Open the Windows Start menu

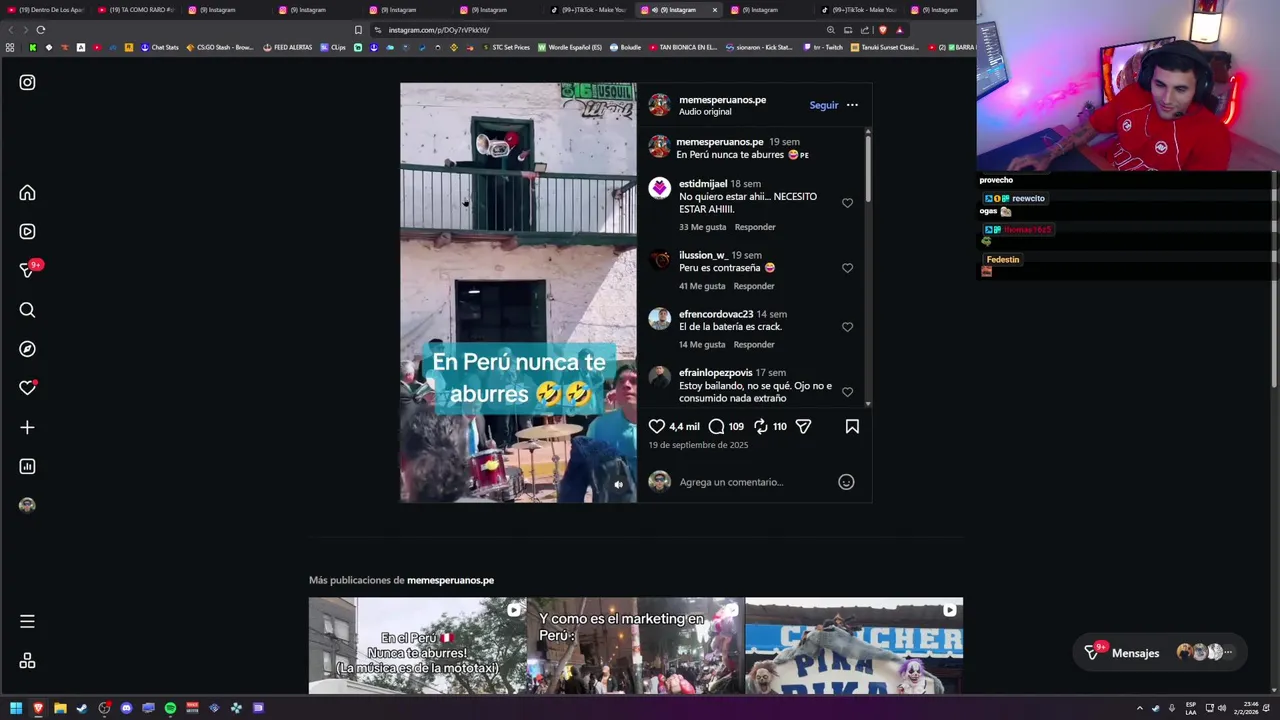tap(16, 708)
